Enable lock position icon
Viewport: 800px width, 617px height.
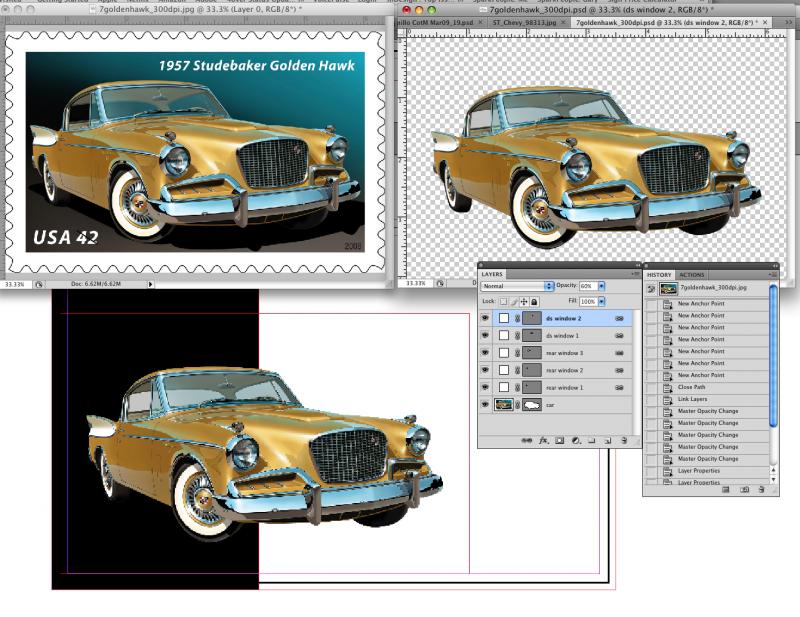click(x=524, y=302)
